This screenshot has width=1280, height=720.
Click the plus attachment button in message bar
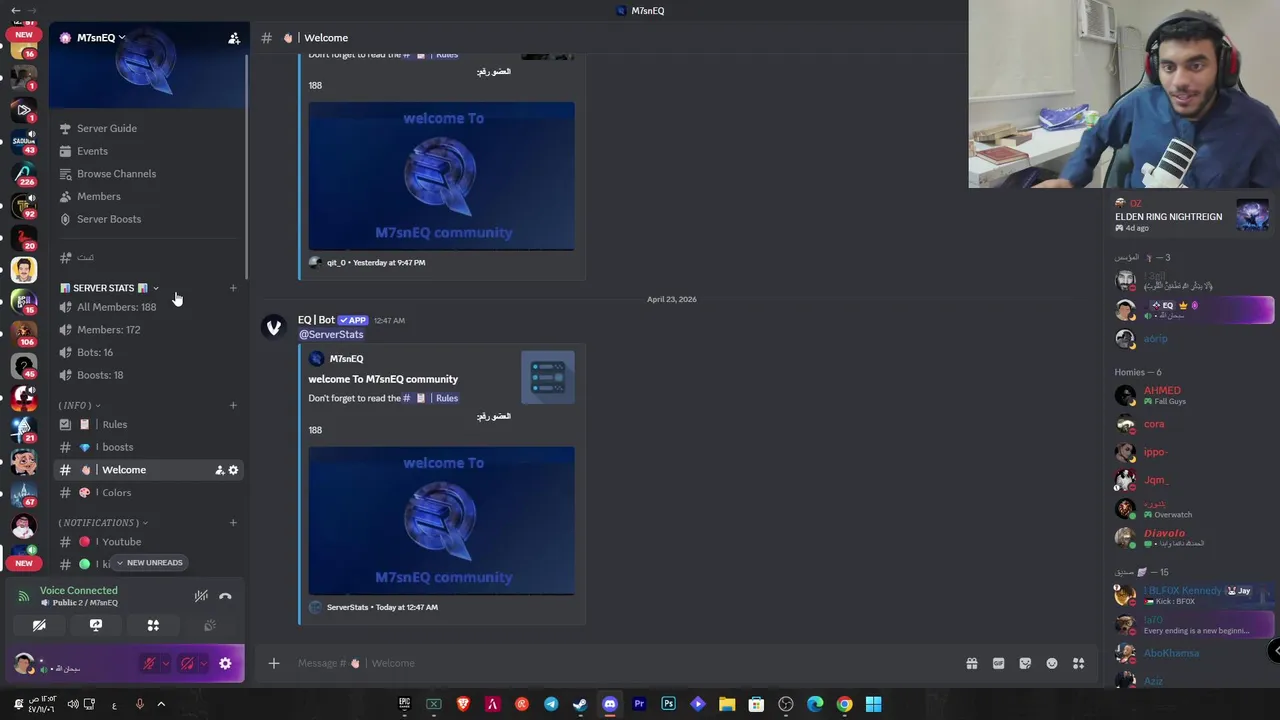click(273, 663)
